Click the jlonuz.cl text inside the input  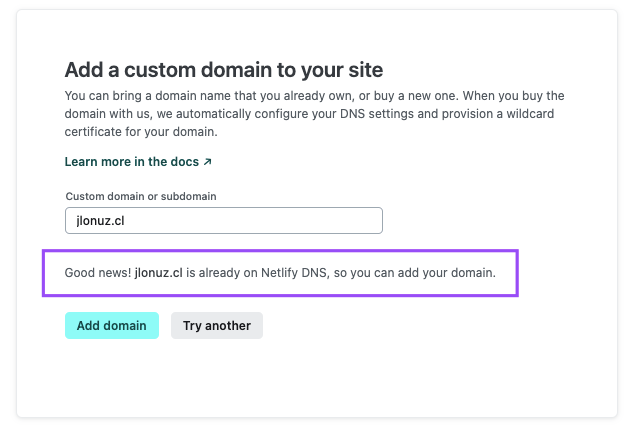pyautogui.click(x=95, y=221)
